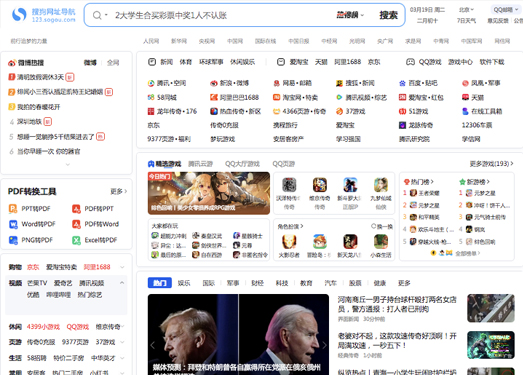Image resolution: width=523 pixels, height=375 pixels.
Task: Open hot search item 我拍的春暖花开
Action: (x=39, y=107)
